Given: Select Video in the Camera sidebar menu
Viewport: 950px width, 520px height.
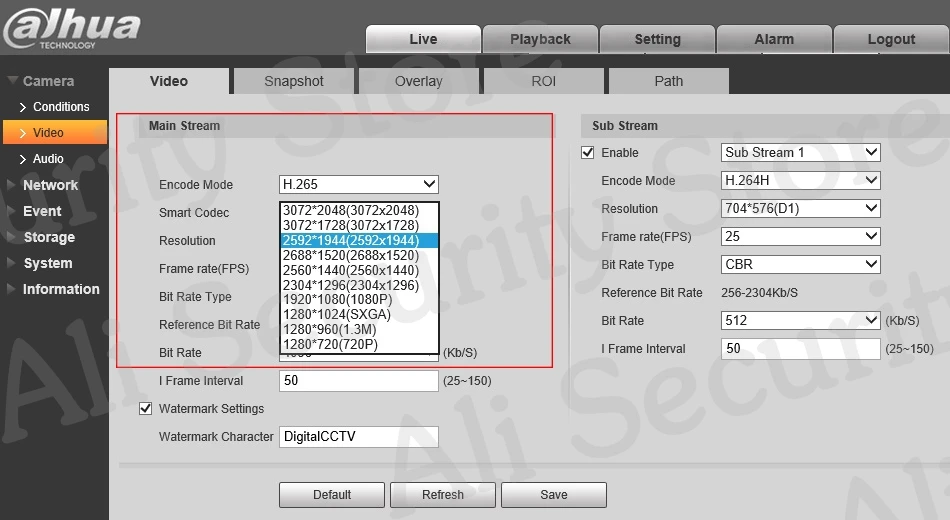Looking at the screenshot, I should [55, 133].
